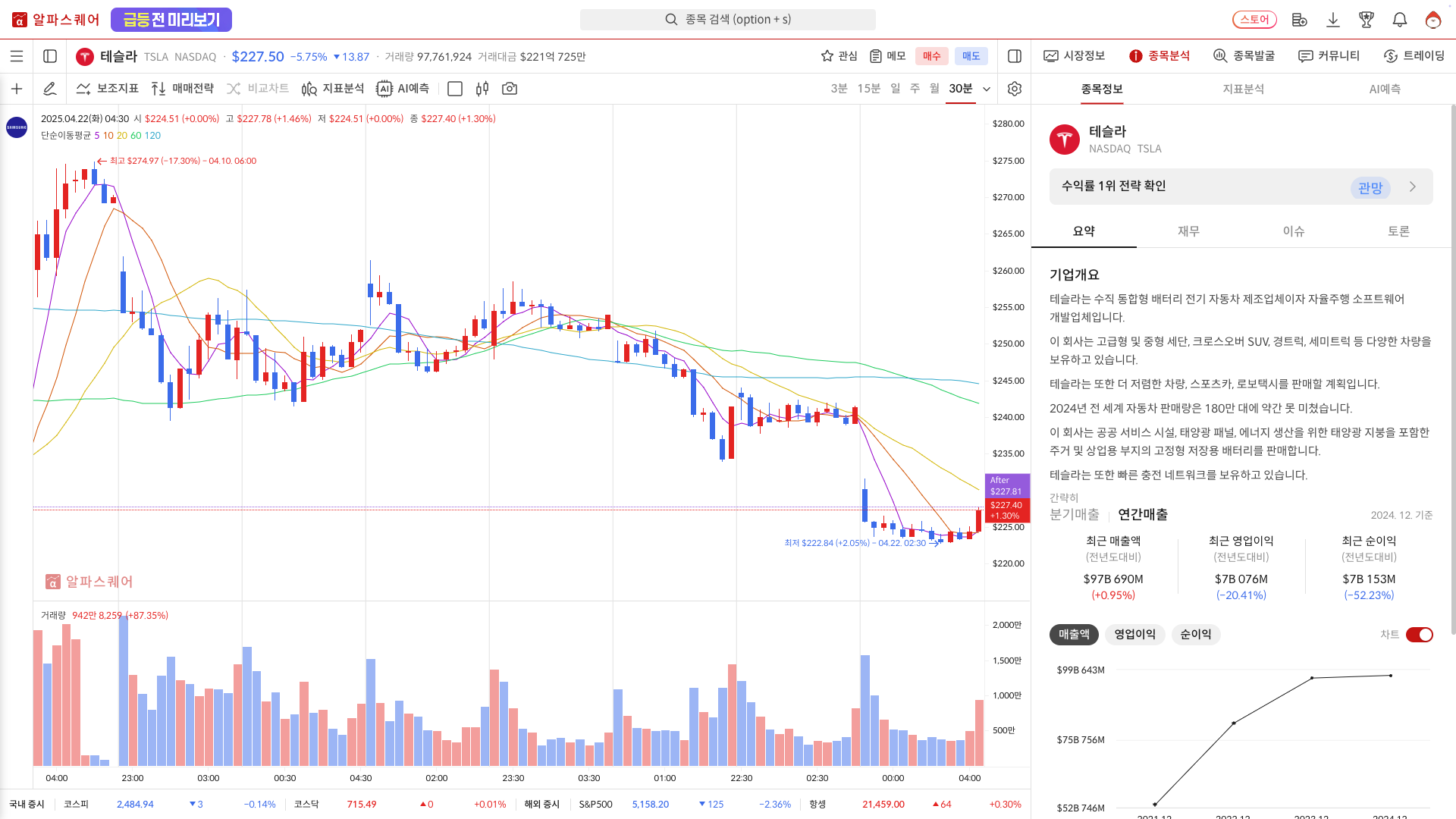
Task: Add a new chart with plus icon
Action: pos(17,89)
